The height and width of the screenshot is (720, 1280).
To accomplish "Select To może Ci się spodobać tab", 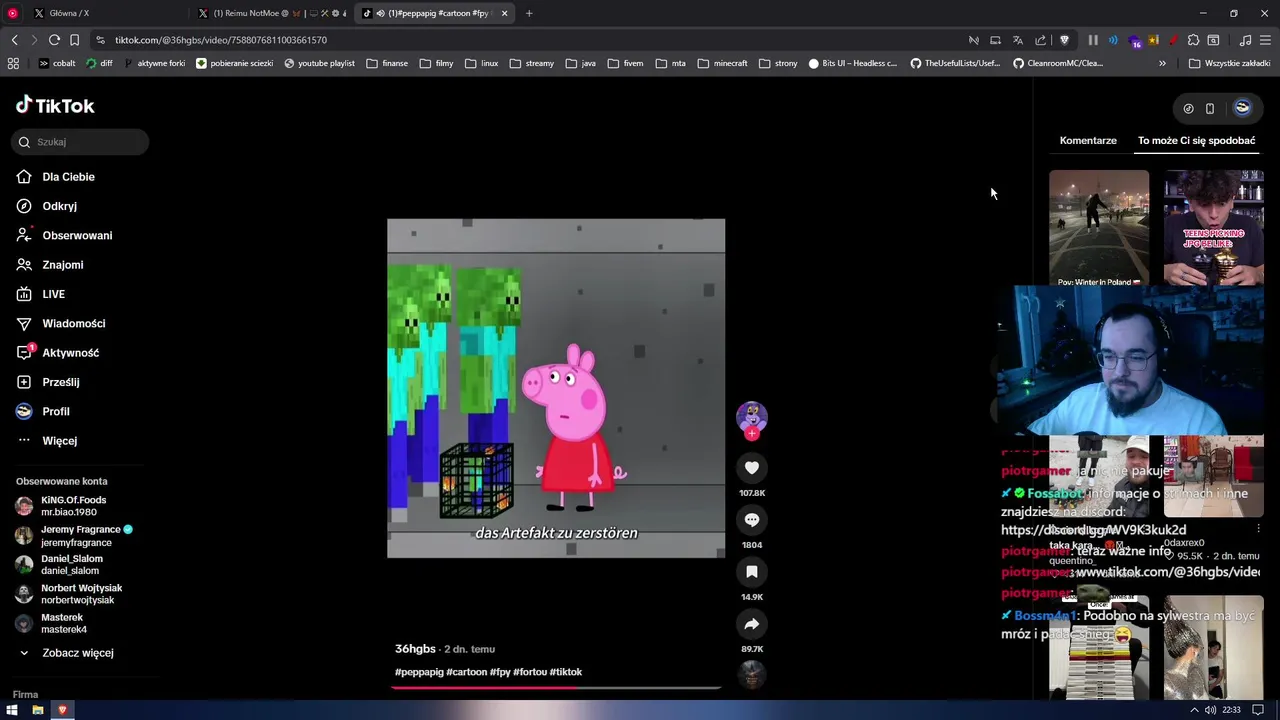I will pyautogui.click(x=1196, y=141).
